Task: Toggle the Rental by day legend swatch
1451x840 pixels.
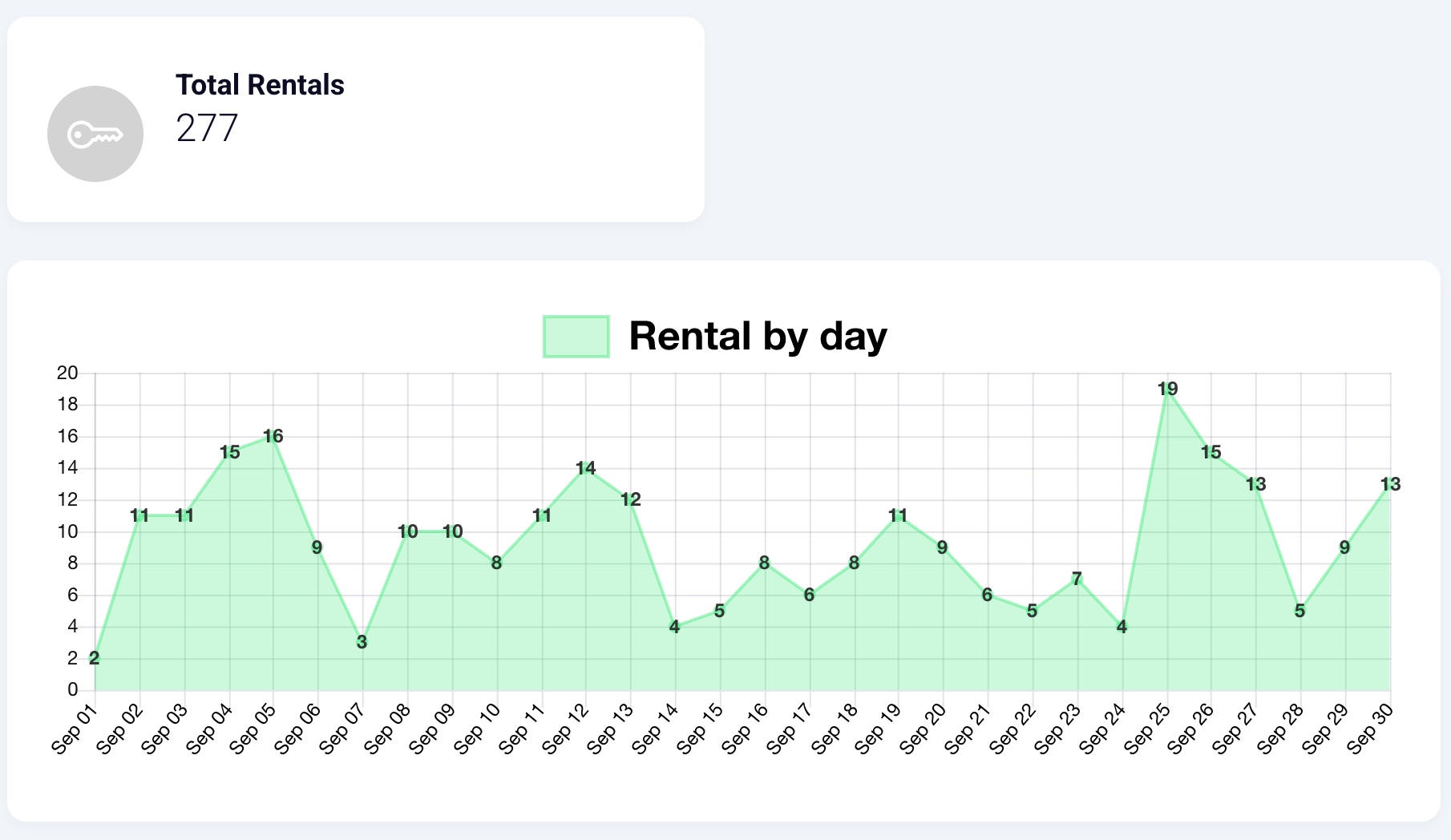Action: click(576, 336)
